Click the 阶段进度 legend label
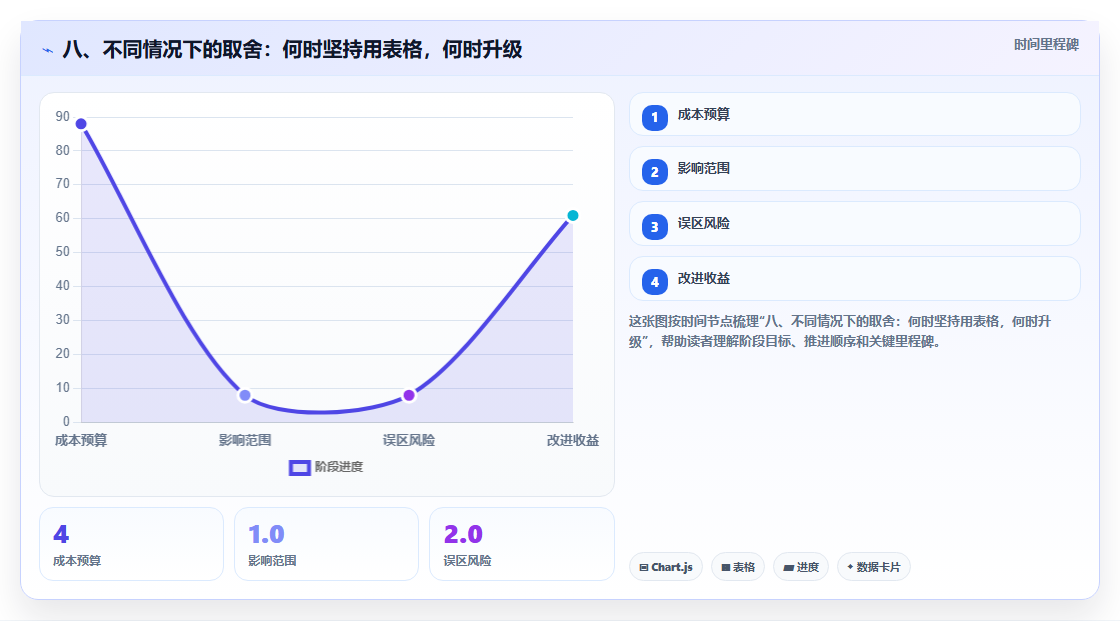Viewport: 1120px width, 621px height. pyautogui.click(x=339, y=467)
